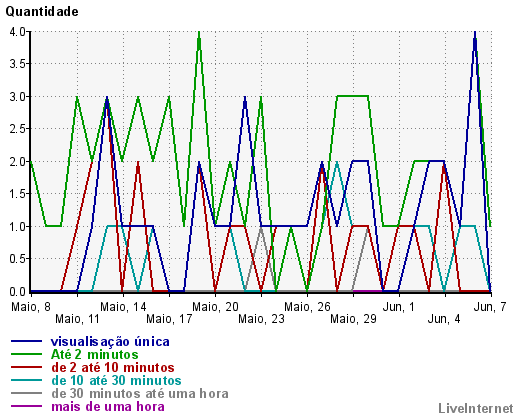Screen dimensions: 520x418
Task: Click the 'Maio, 20' date label
Action: 215,307
